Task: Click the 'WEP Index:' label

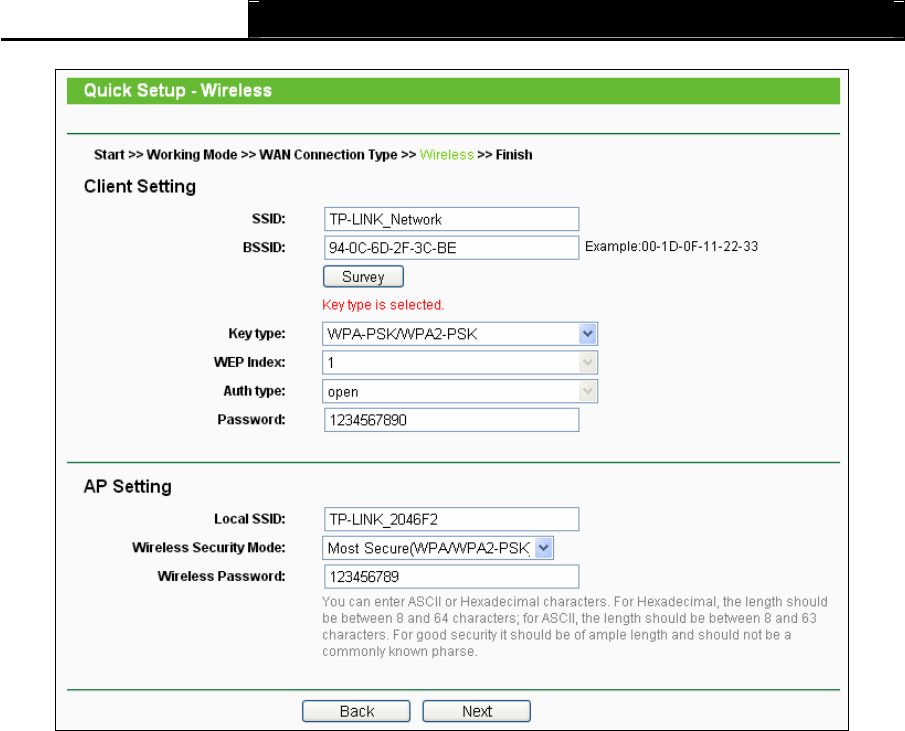Action: [x=249, y=362]
